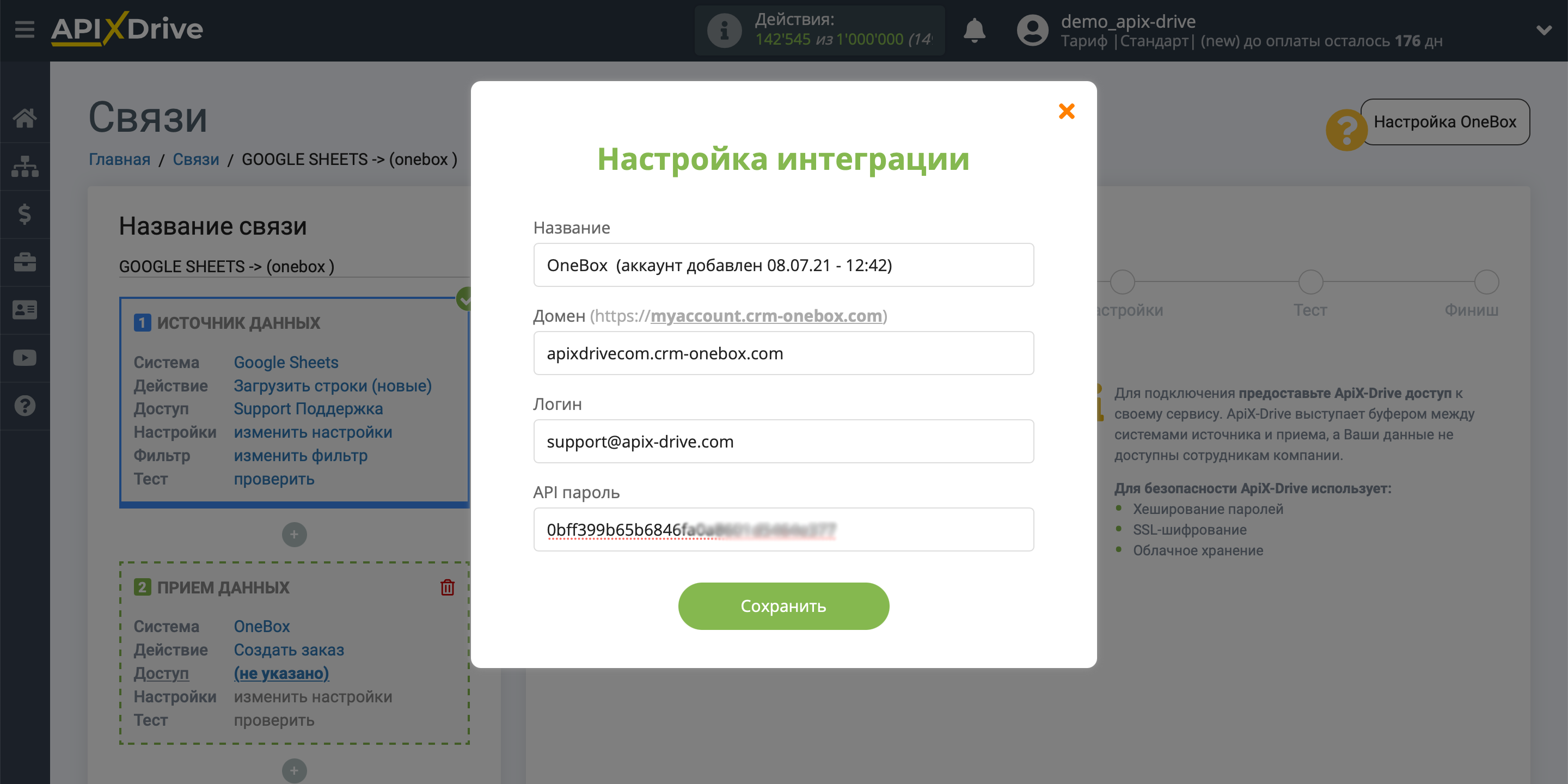Open Support Поддержка access link
The width and height of the screenshot is (1568, 784).
[x=308, y=409]
